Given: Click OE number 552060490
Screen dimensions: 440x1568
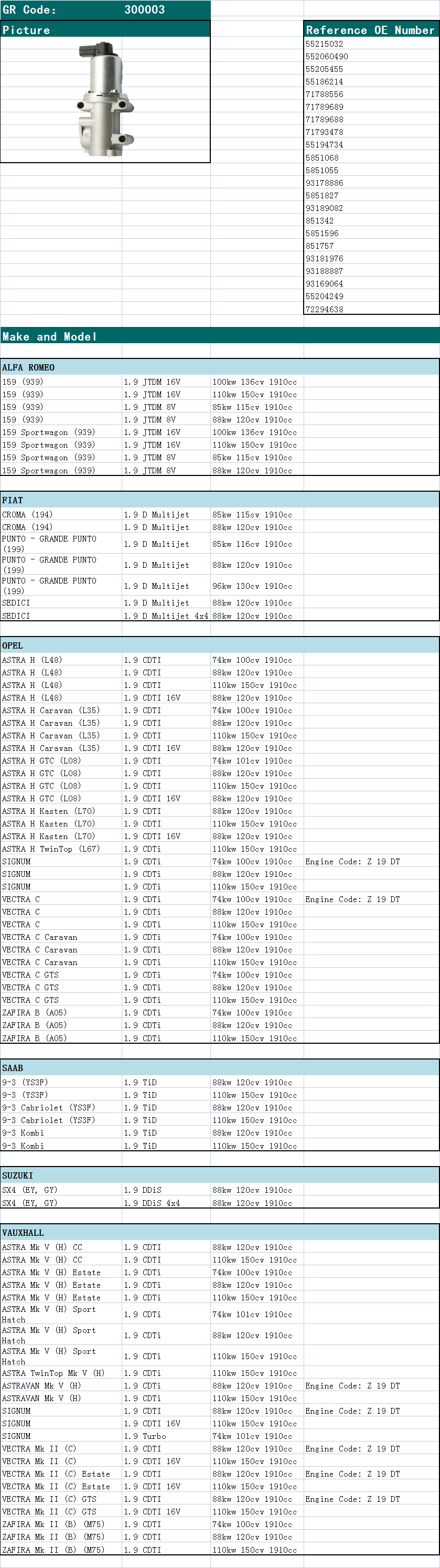Looking at the screenshot, I should click(327, 57).
